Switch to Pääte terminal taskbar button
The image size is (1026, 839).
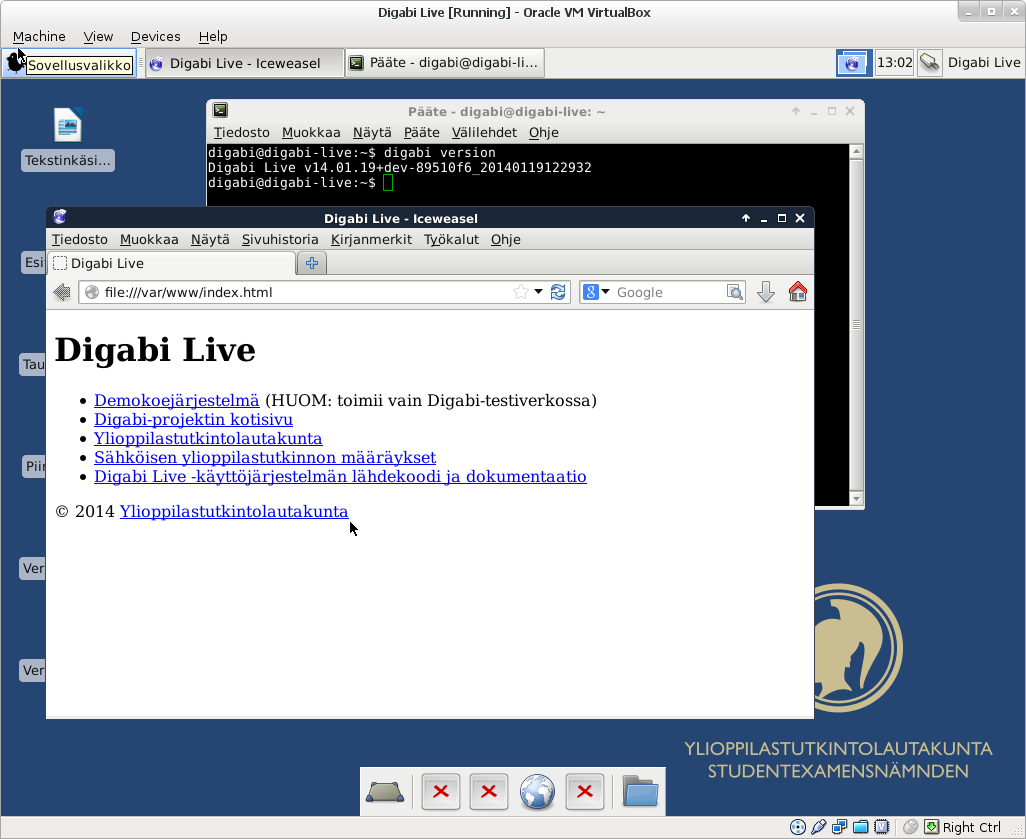click(445, 63)
